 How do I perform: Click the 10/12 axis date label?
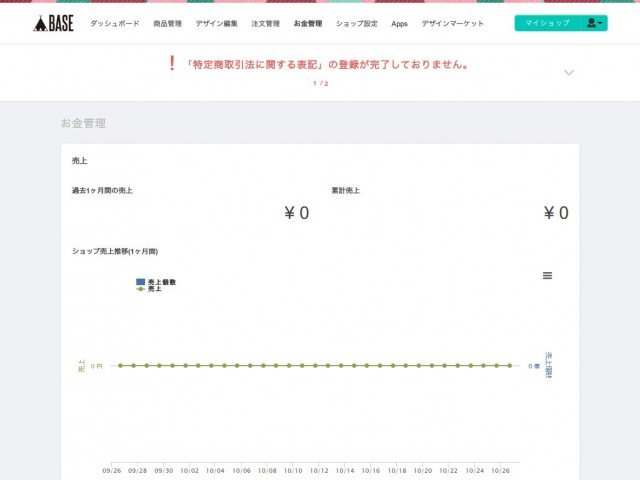tap(319, 471)
